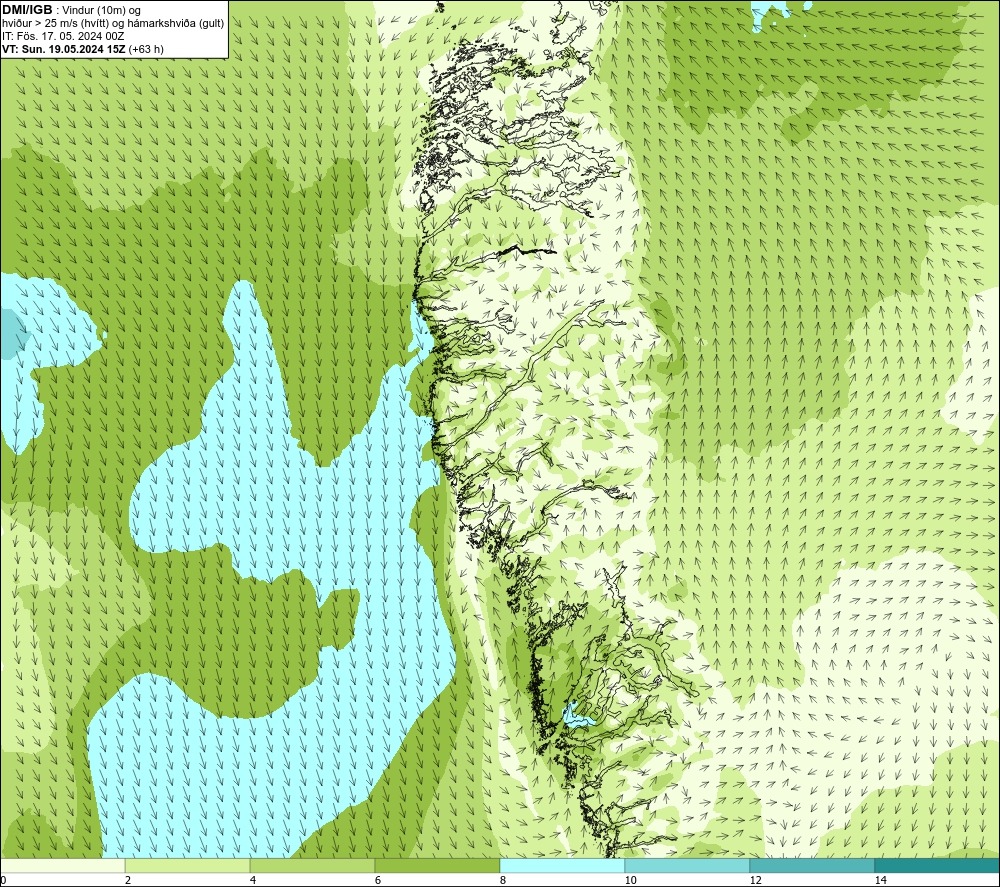Screen dimensions: 1000x887
Task: Click the scale label '8'
Action: 503,880
